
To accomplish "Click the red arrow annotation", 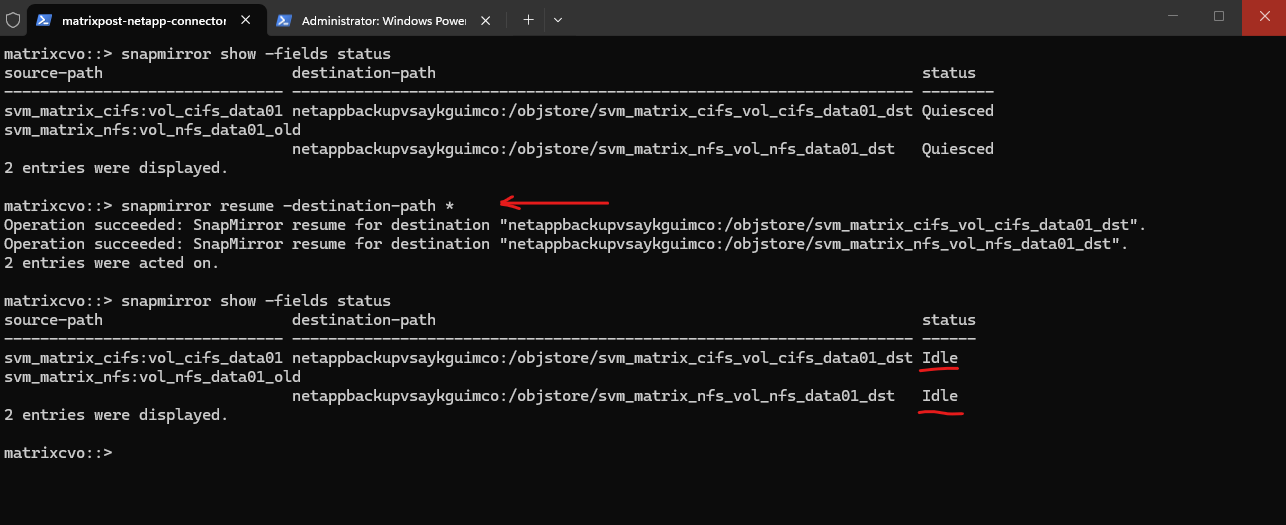I will pyautogui.click(x=554, y=202).
